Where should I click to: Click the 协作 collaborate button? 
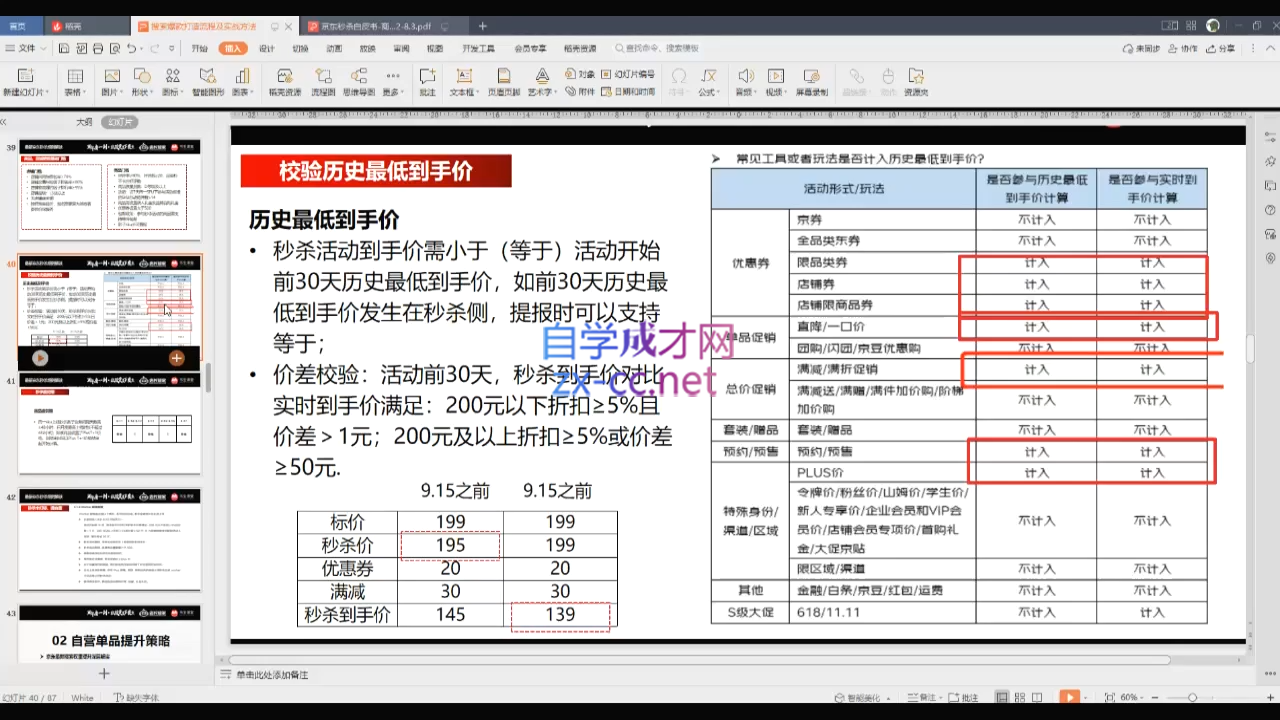(1184, 48)
